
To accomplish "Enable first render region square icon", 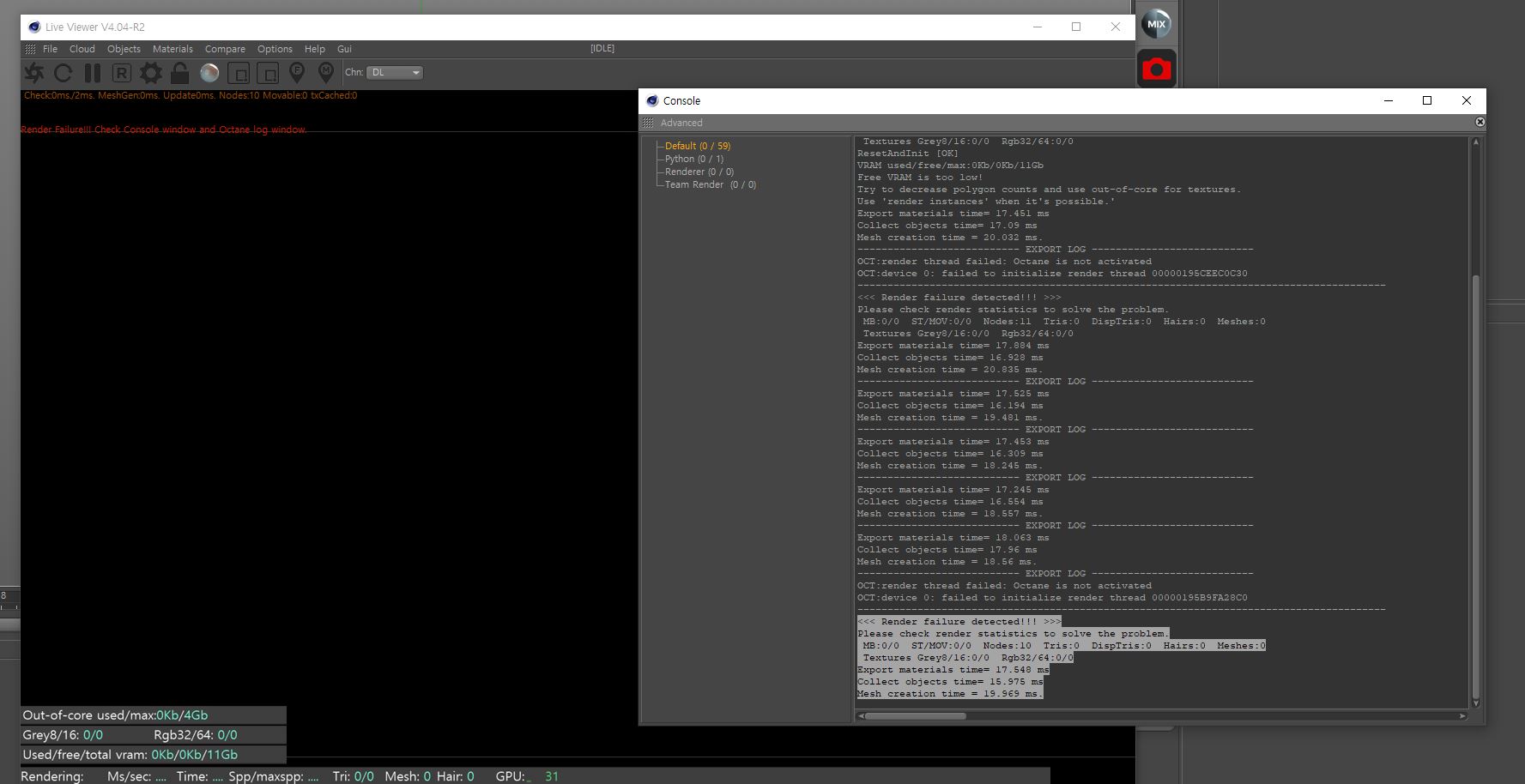I will coord(239,73).
